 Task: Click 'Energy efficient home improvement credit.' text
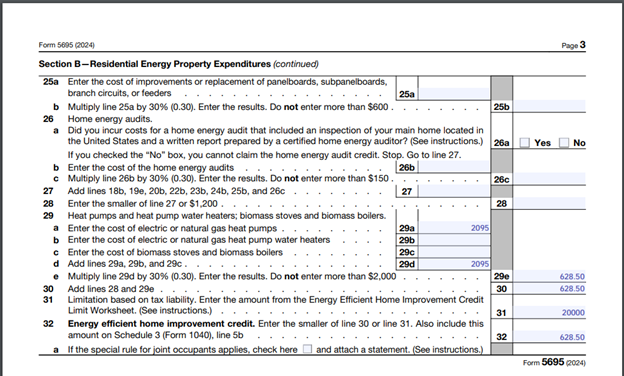click(162, 323)
